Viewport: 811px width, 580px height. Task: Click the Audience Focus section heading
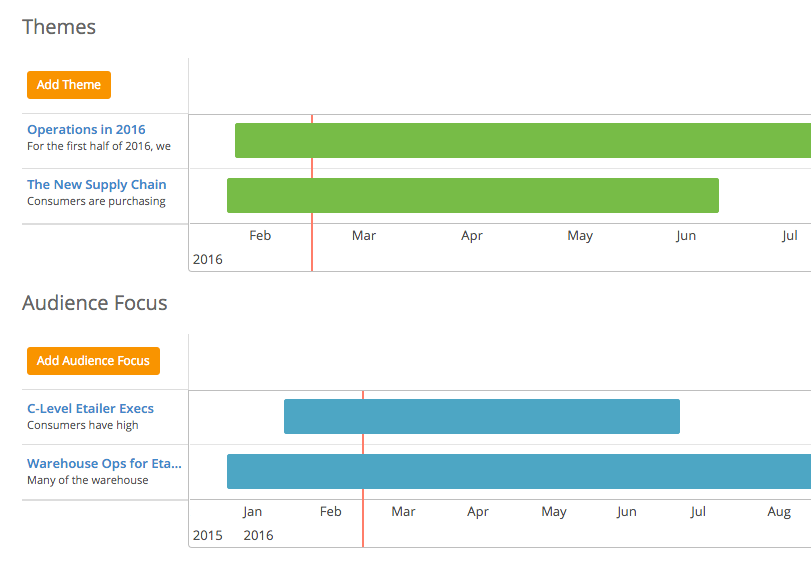coord(94,303)
